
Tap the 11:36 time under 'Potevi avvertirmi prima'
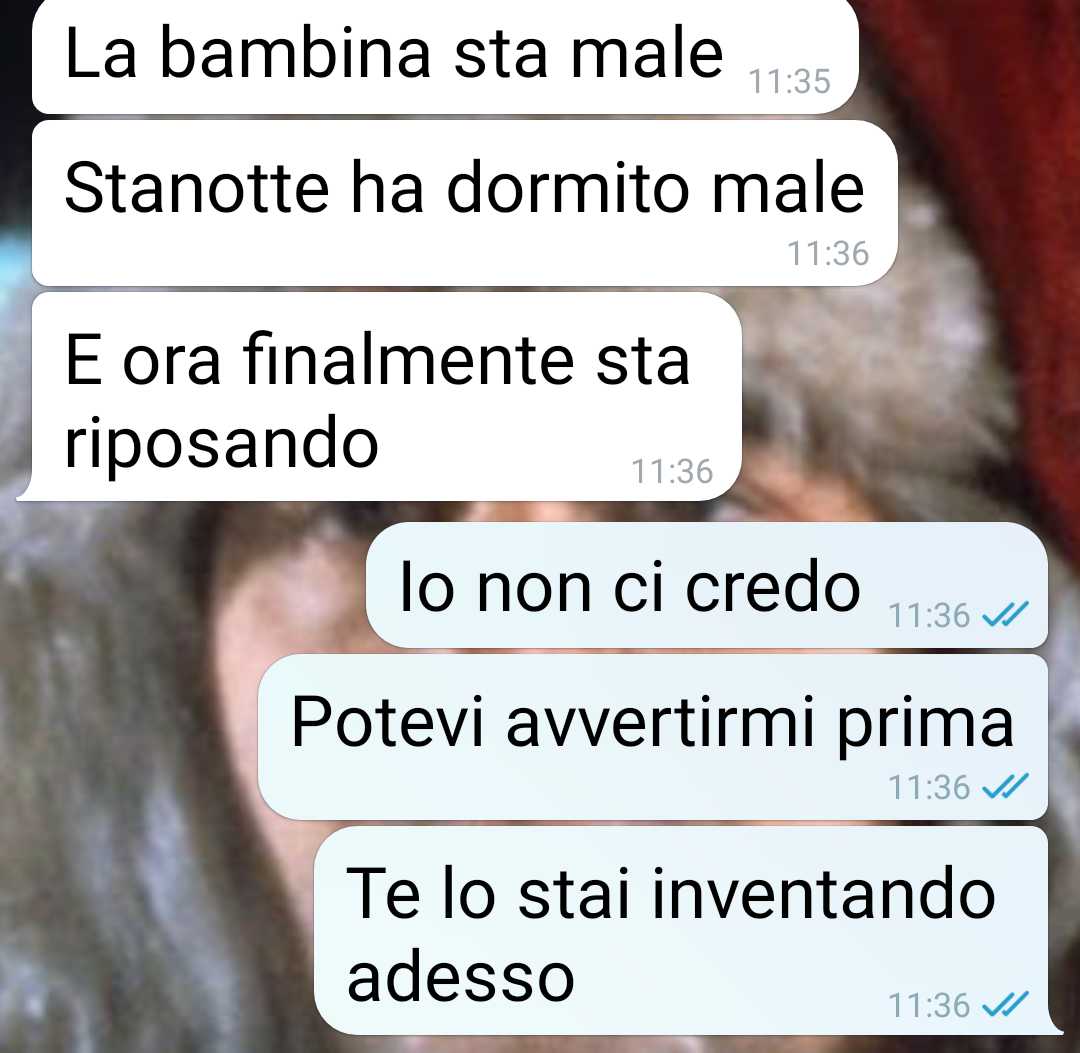point(929,786)
